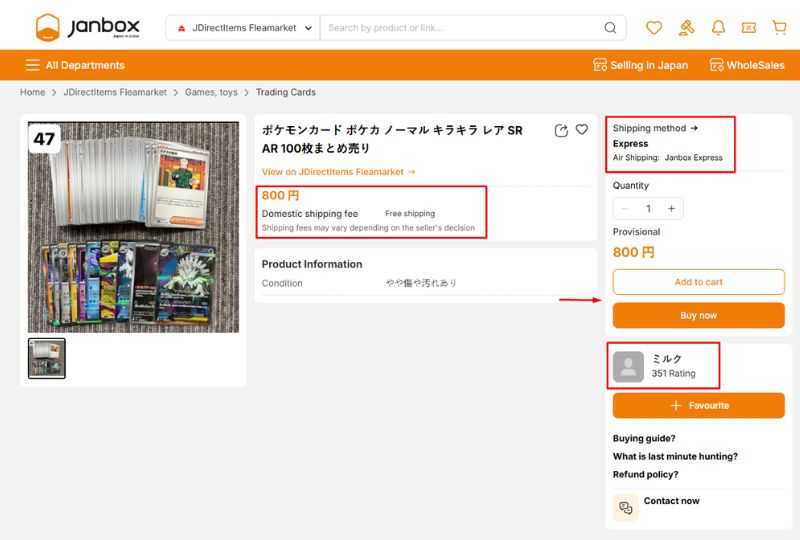Screen dimensions: 800x540
Task: Open the JDirectItems Fleamarket source dropdown
Action: [243, 28]
